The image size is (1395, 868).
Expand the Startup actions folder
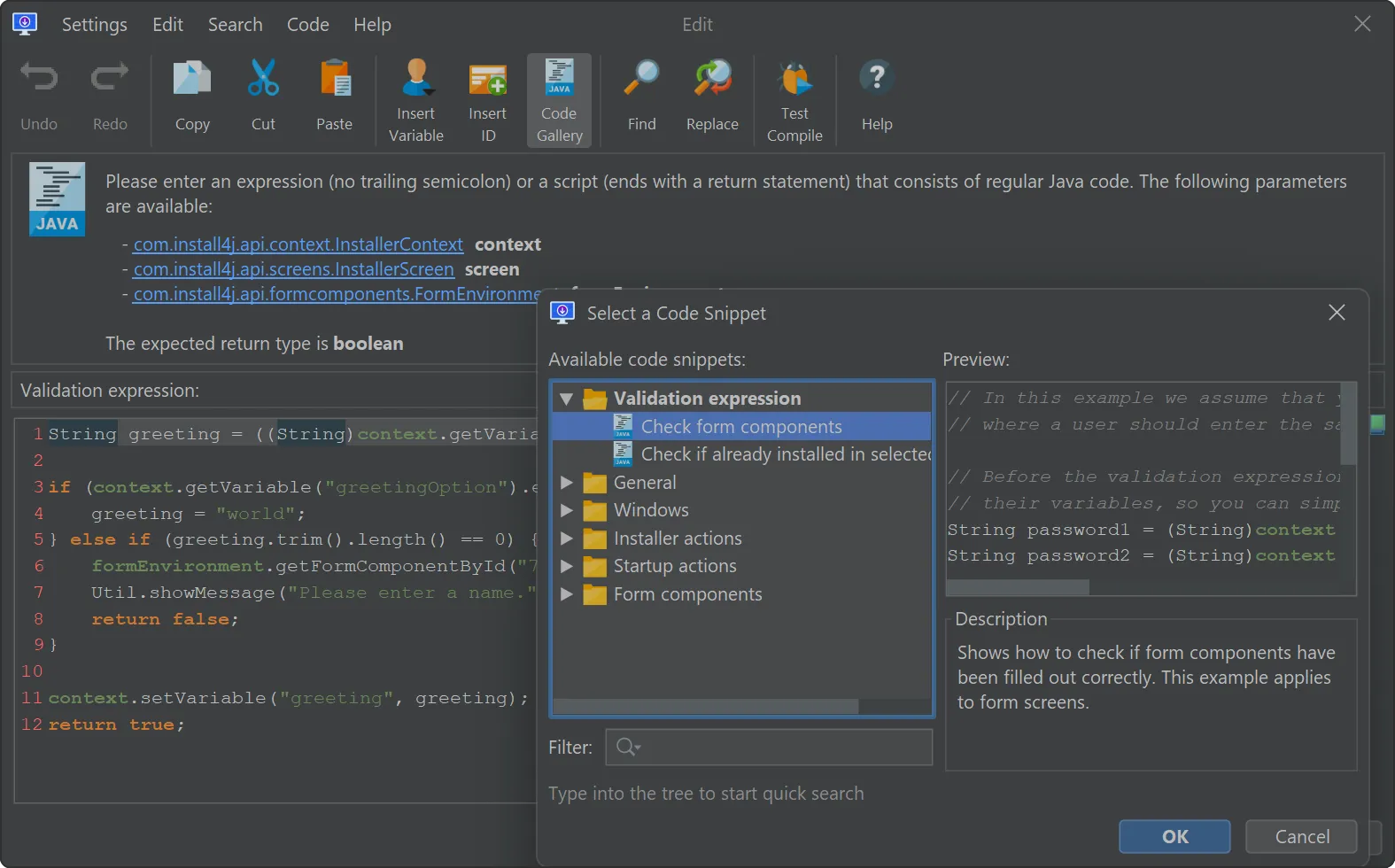tap(567, 566)
